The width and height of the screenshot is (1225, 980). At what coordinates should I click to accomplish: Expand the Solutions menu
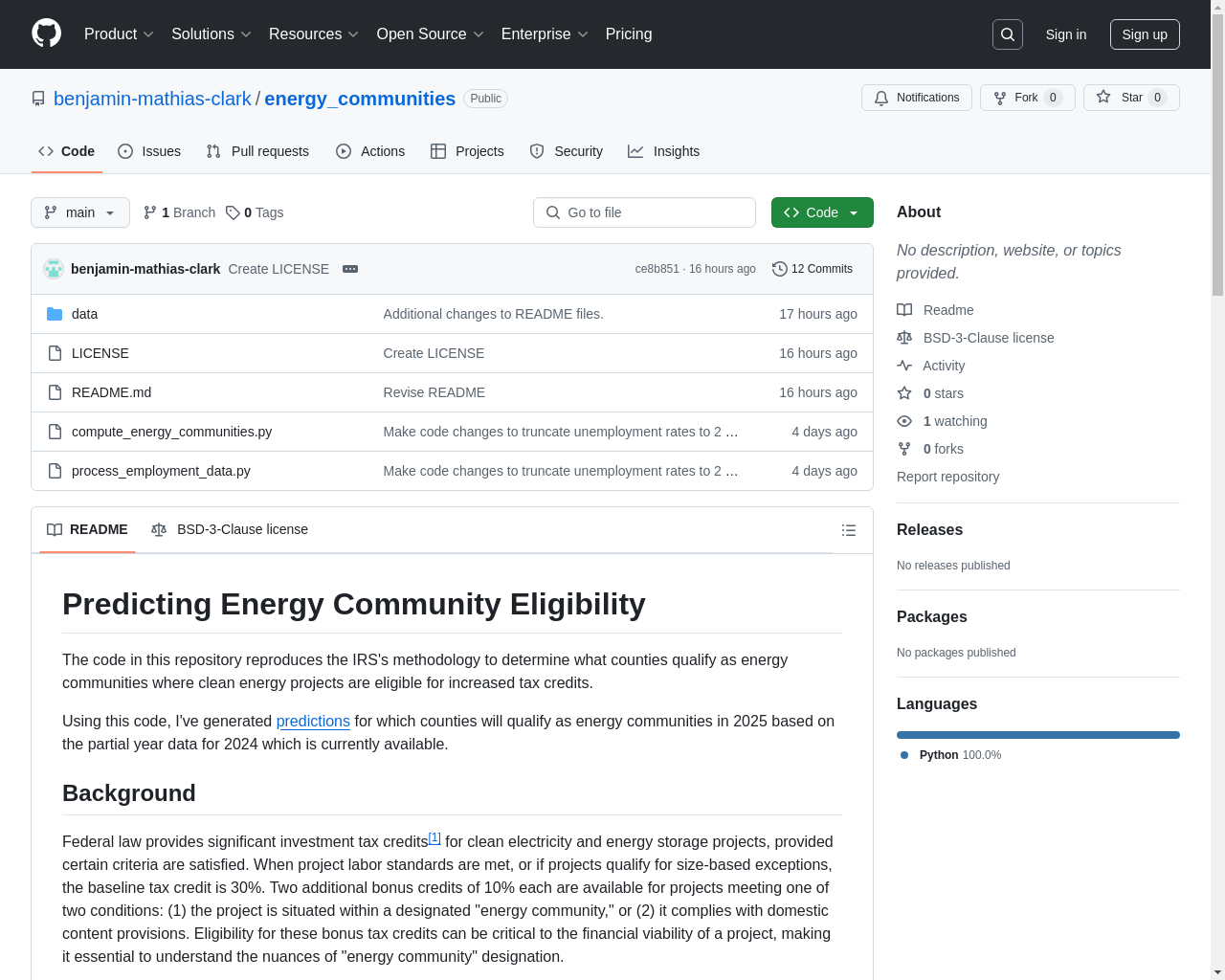(212, 34)
